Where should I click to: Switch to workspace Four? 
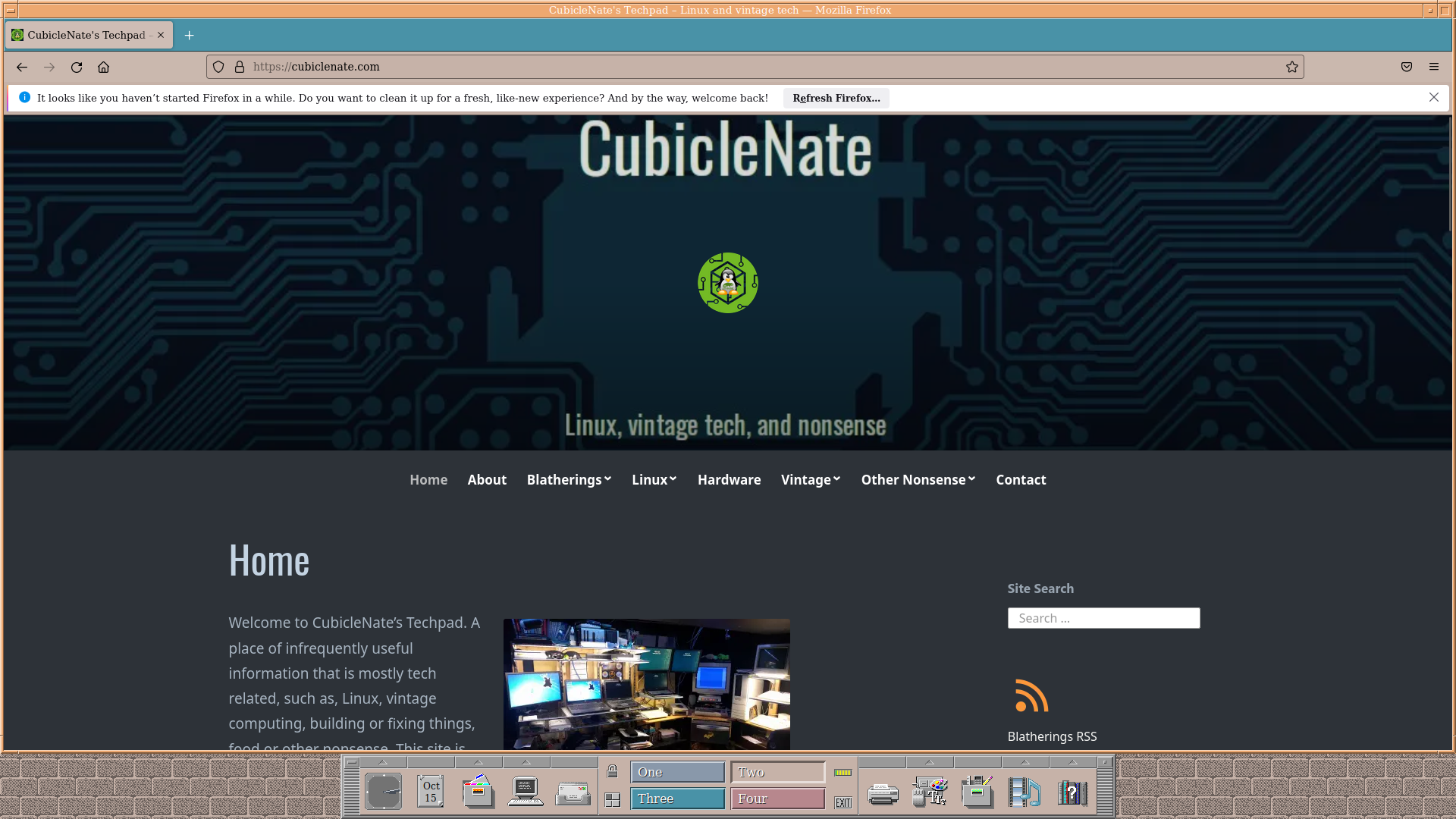777,799
